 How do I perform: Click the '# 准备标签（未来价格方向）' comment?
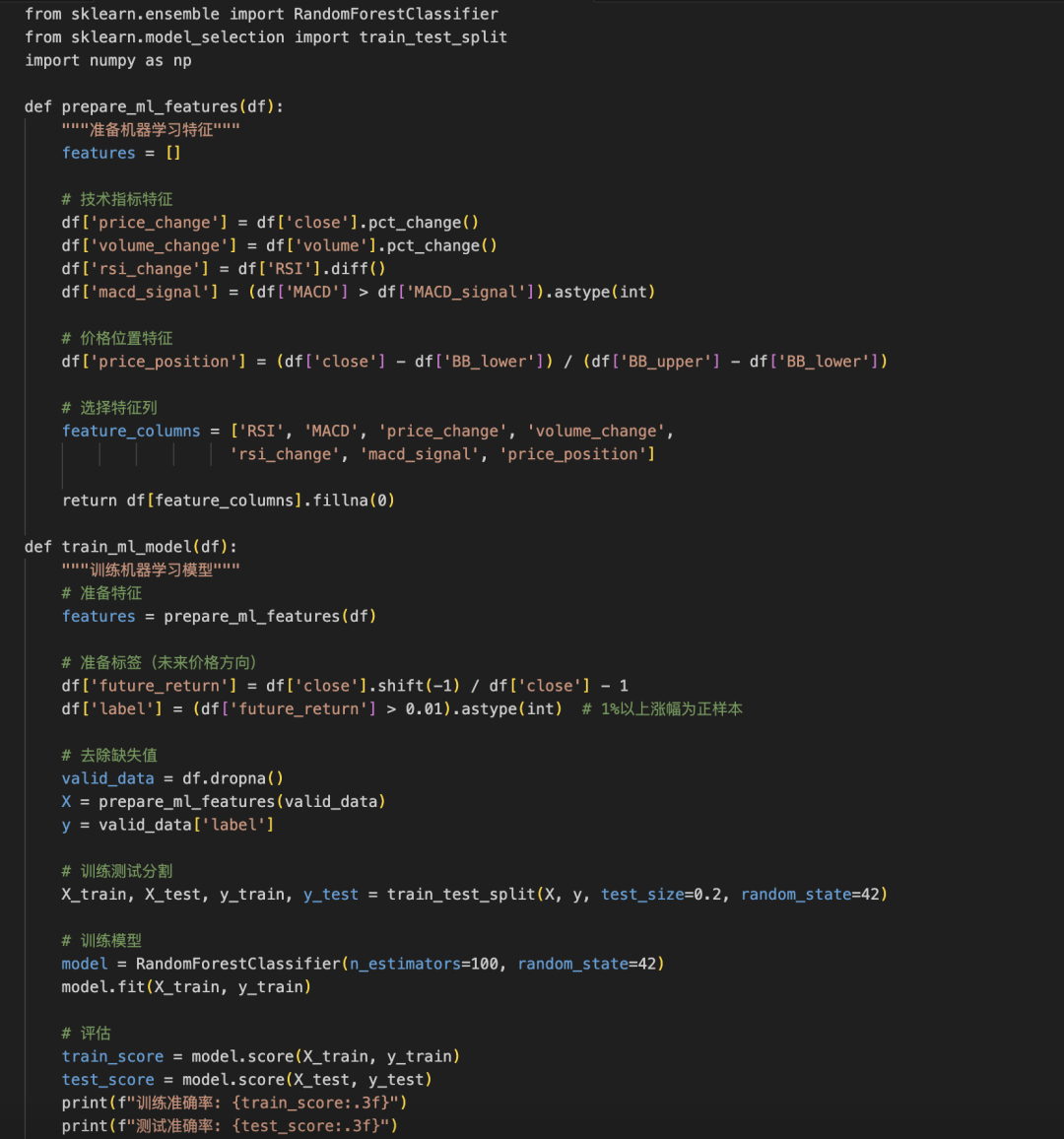click(159, 662)
